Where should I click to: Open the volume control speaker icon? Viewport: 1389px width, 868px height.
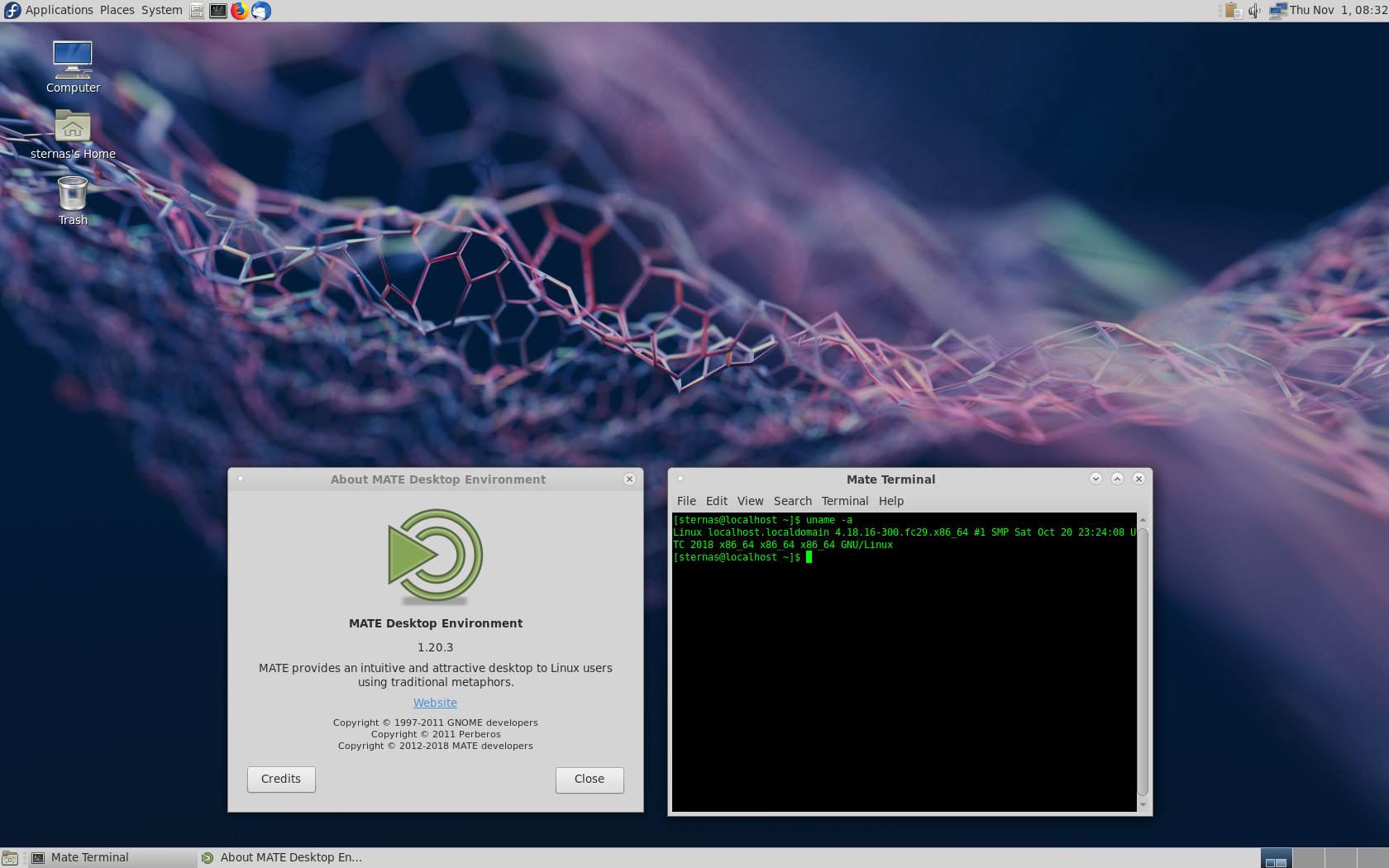coord(1254,10)
